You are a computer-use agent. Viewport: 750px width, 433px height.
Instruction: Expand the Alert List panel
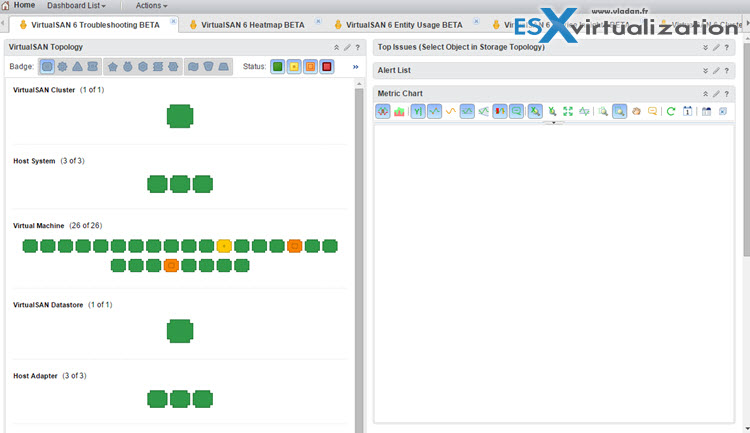[x=706, y=70]
